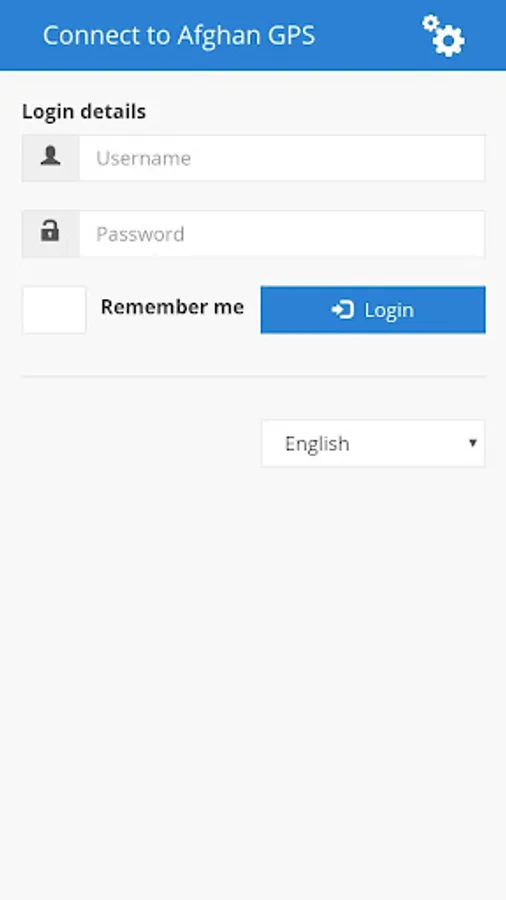Log in with the blue Login button
This screenshot has width=506, height=900.
[373, 310]
